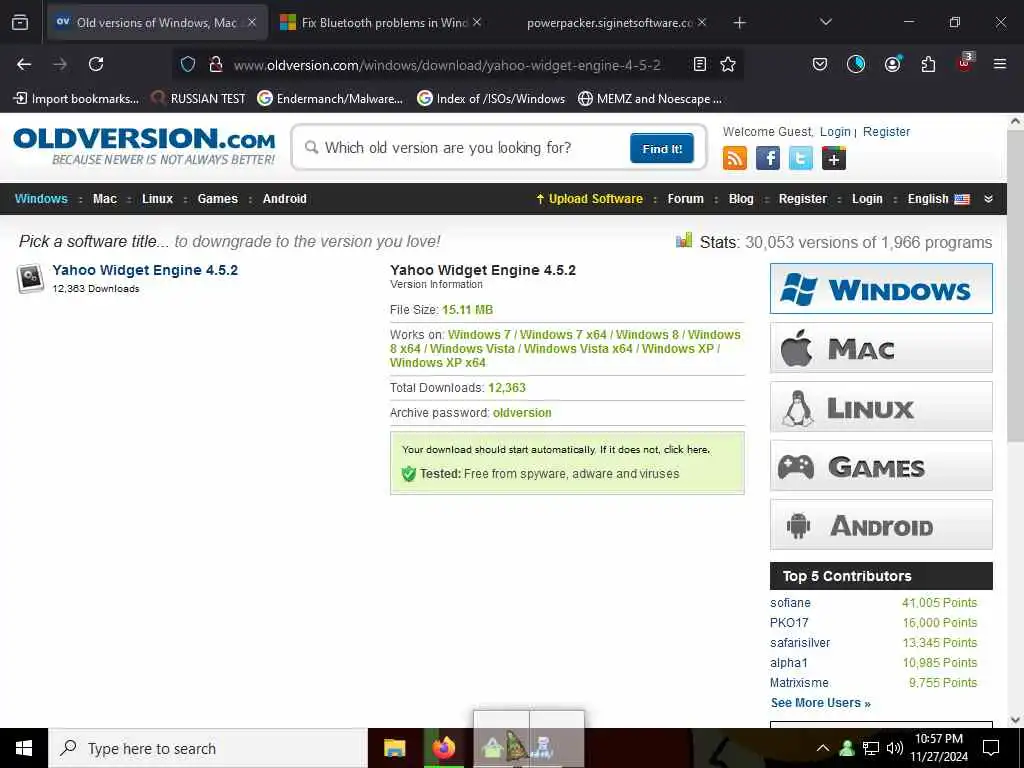1024x768 pixels.
Task: Open the Forum menu link
Action: click(x=685, y=199)
